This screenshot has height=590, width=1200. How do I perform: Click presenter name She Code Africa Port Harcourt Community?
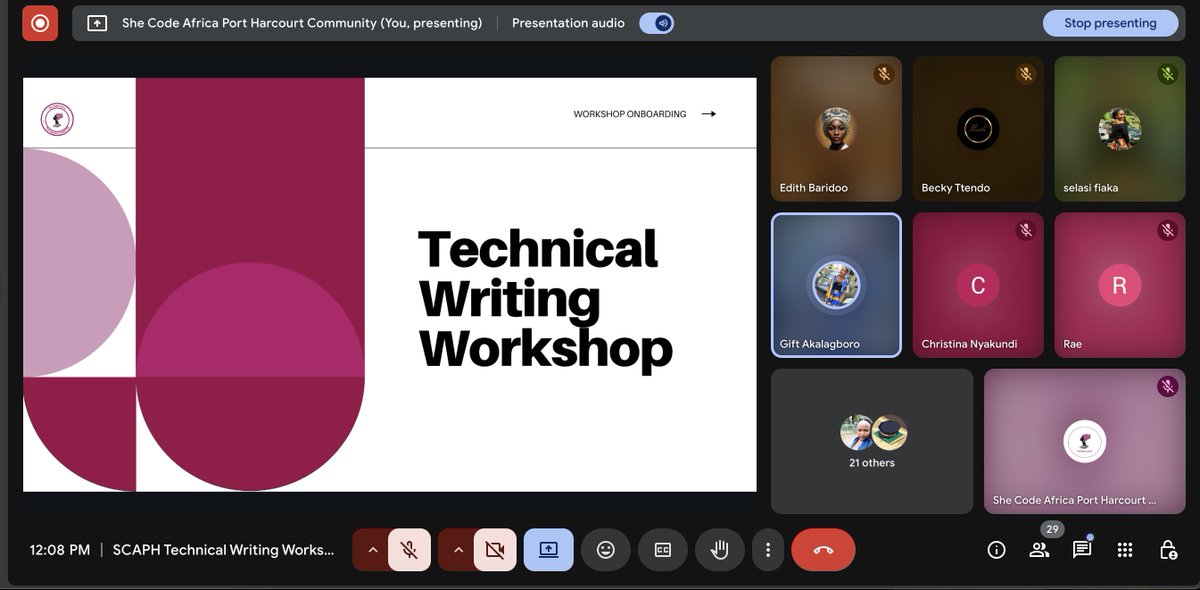click(302, 23)
